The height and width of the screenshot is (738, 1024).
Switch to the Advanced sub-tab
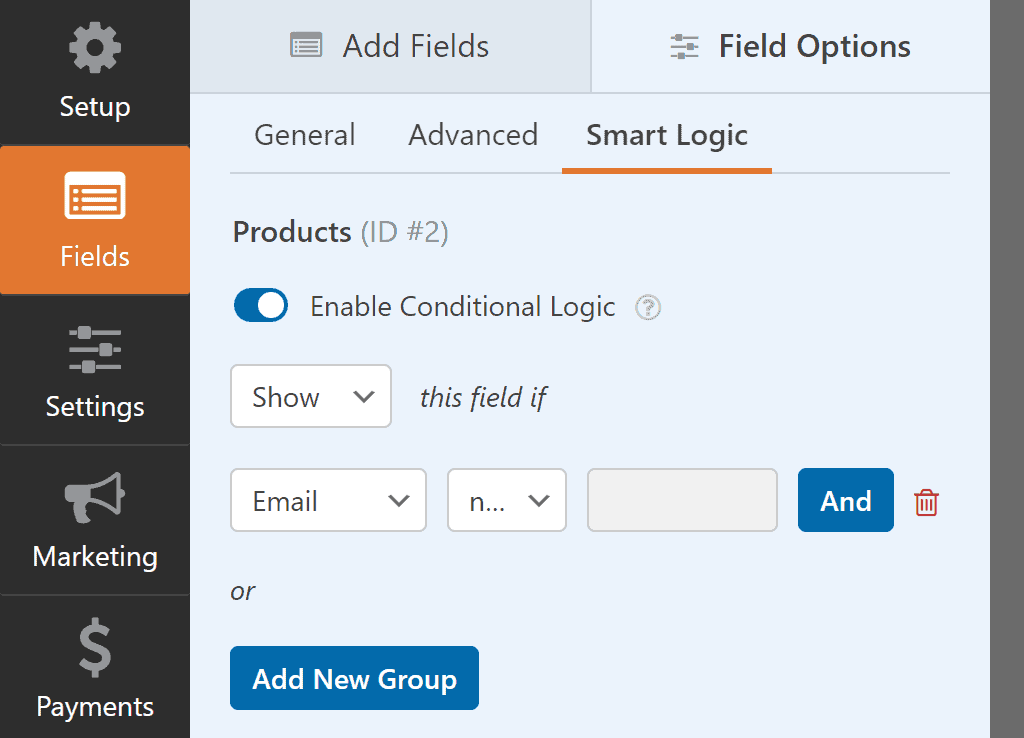(x=473, y=135)
